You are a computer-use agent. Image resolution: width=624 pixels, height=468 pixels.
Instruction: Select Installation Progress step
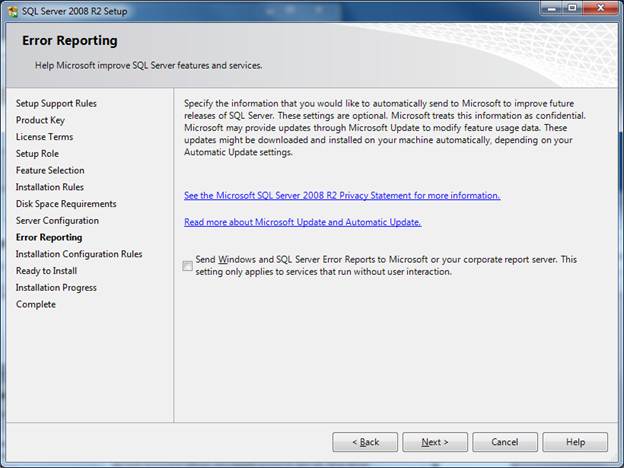point(56,287)
